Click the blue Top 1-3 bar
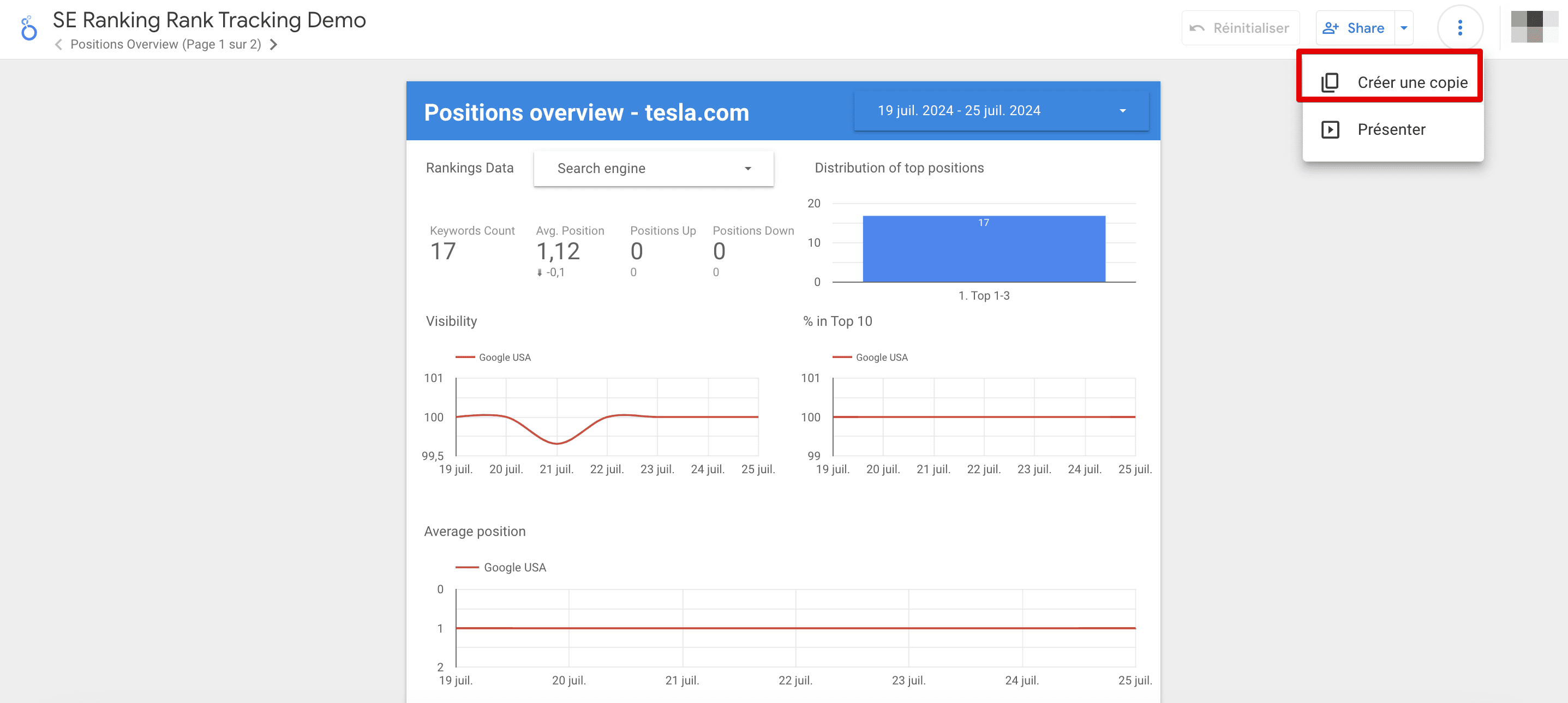This screenshot has height=703, width=1568. point(984,248)
